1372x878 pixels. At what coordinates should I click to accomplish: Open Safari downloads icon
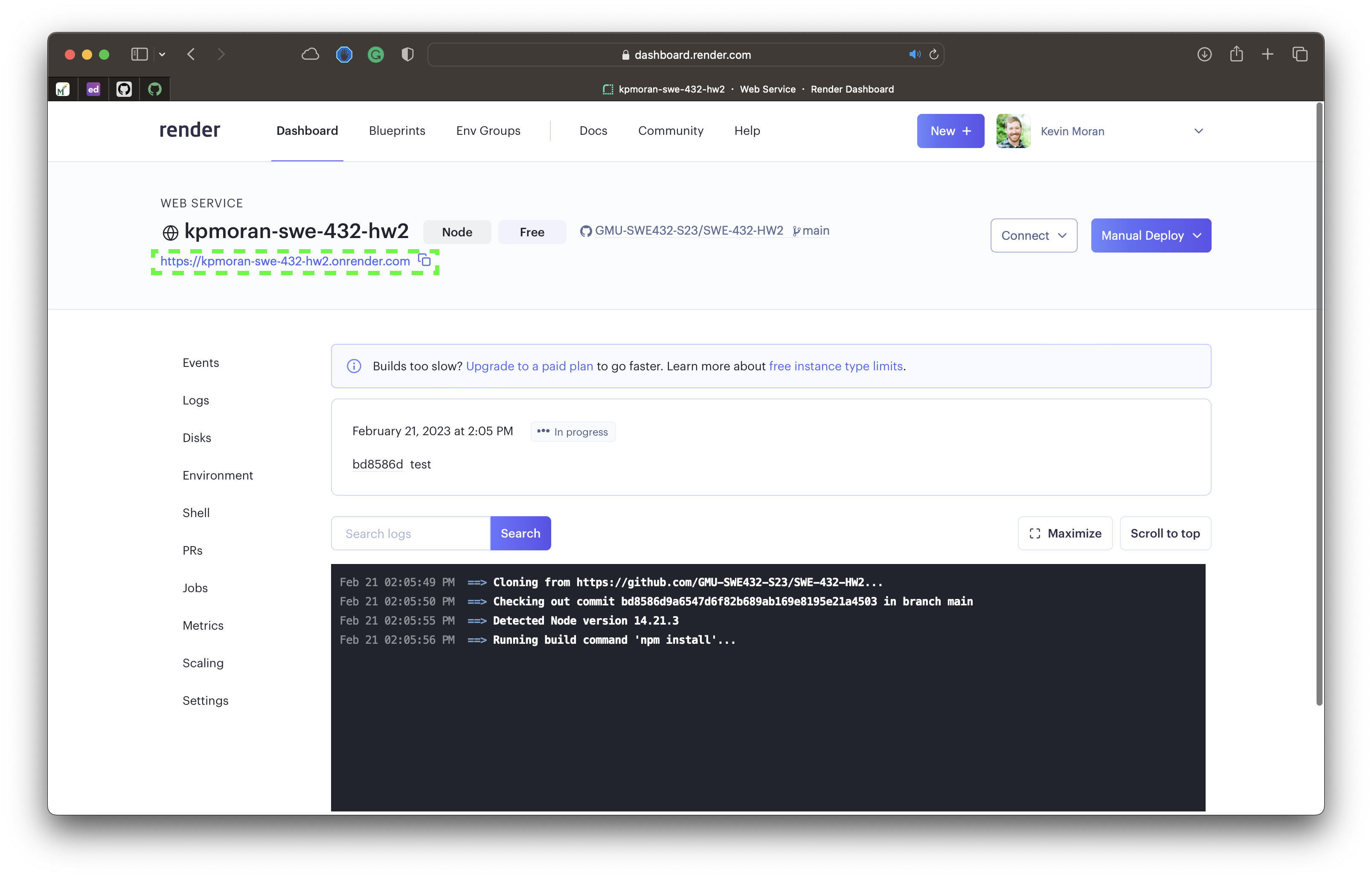tap(1204, 54)
